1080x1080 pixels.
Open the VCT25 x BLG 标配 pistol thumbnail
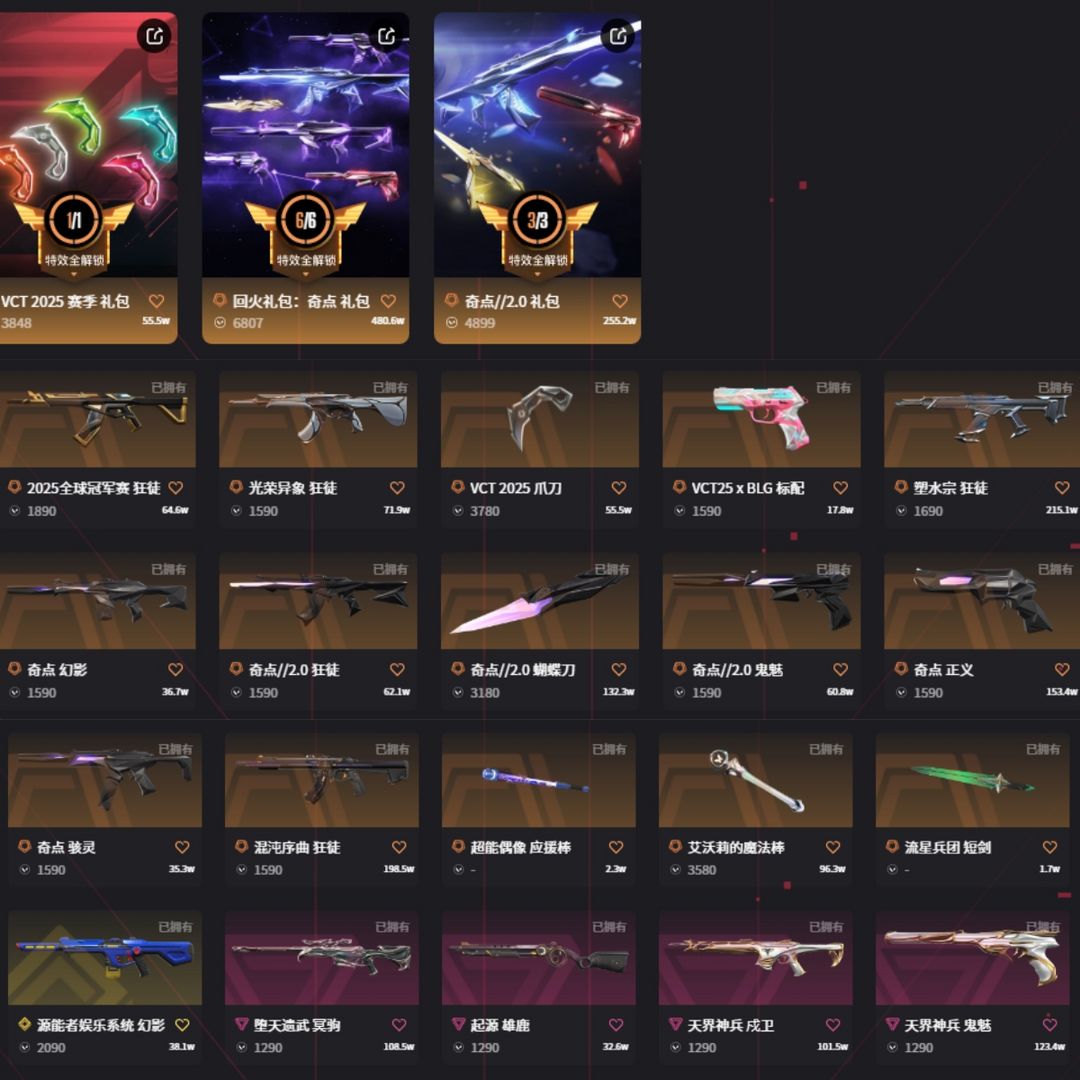point(761,419)
